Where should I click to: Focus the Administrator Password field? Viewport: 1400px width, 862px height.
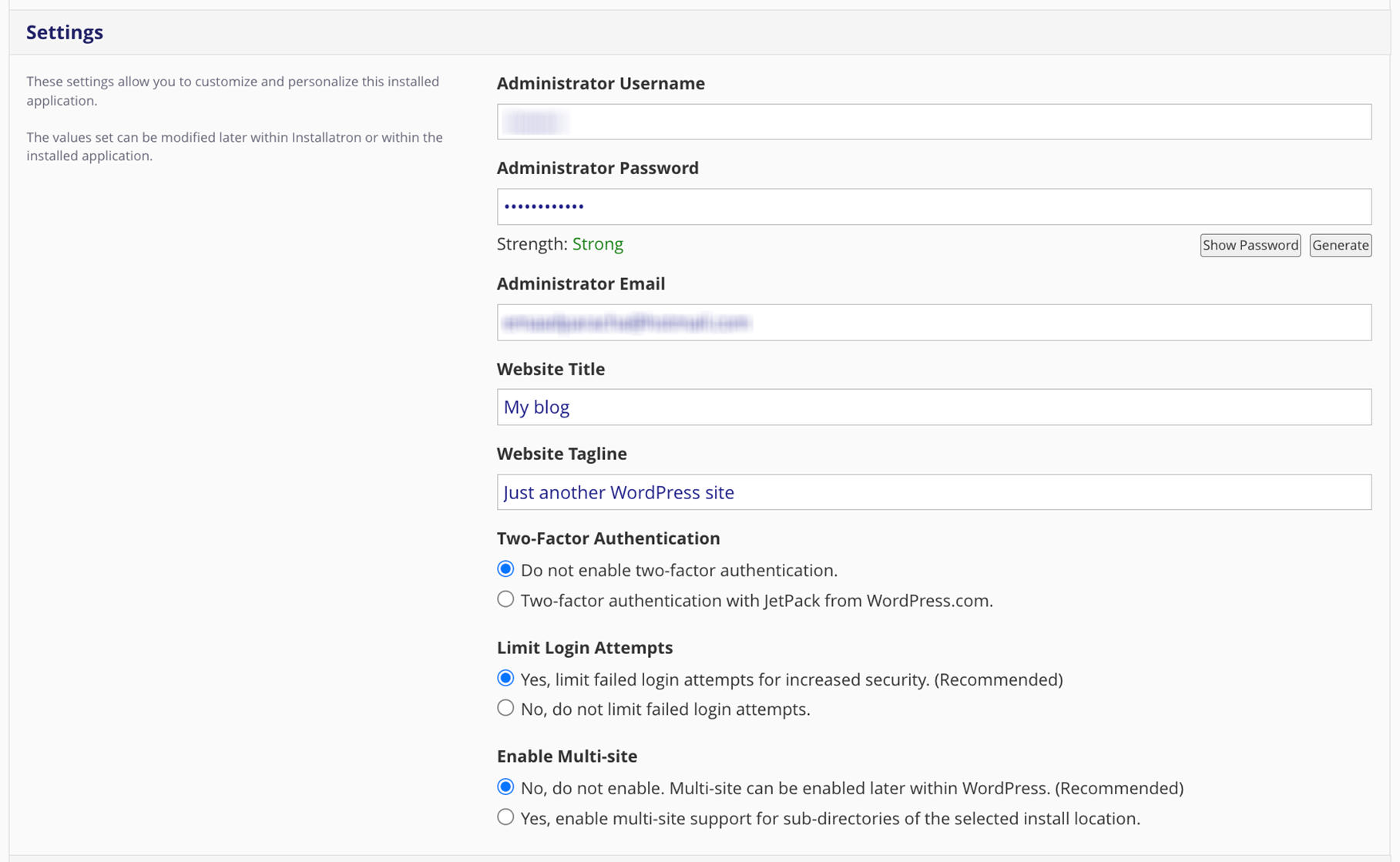[933, 206]
